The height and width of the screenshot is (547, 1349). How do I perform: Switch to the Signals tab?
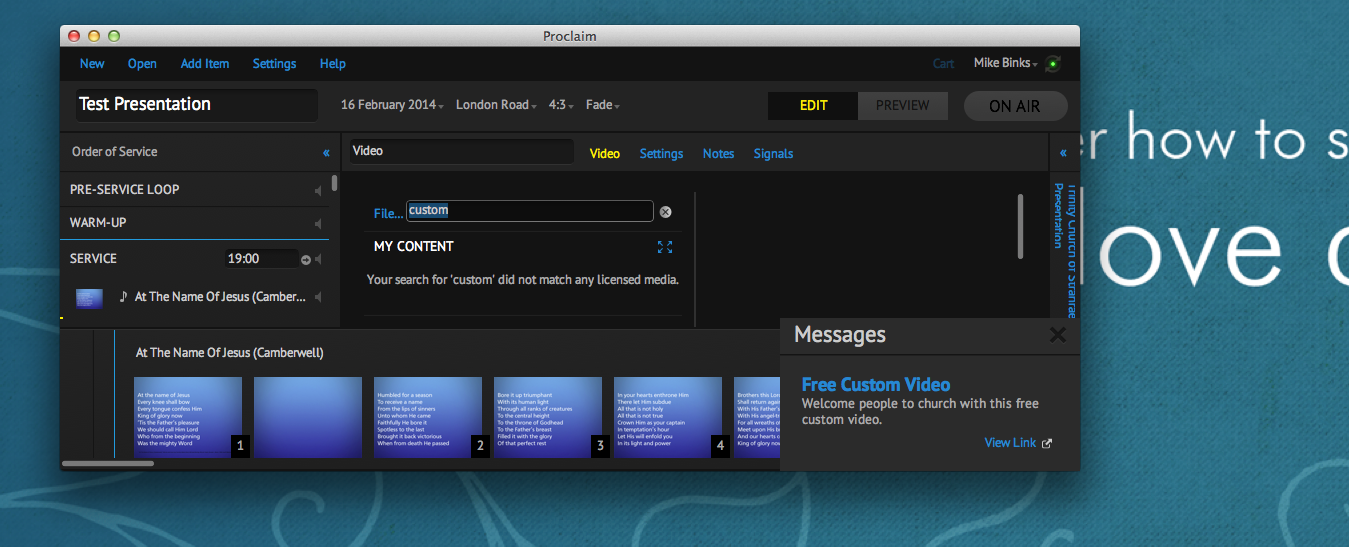point(773,154)
